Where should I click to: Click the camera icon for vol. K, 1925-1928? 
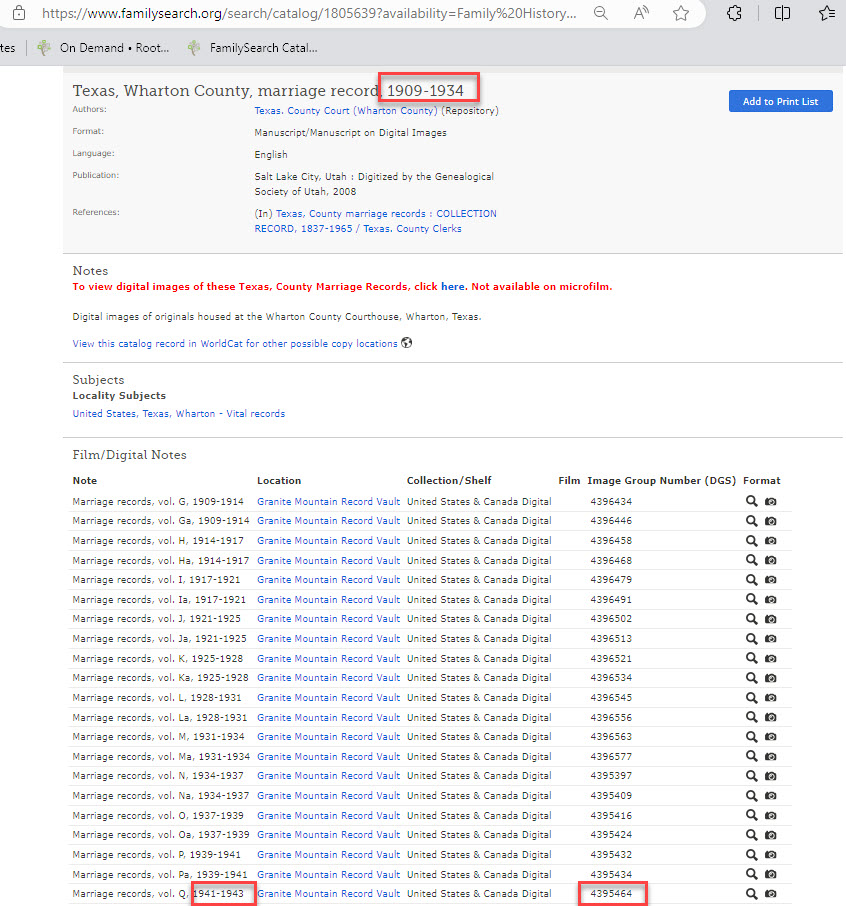pos(770,658)
